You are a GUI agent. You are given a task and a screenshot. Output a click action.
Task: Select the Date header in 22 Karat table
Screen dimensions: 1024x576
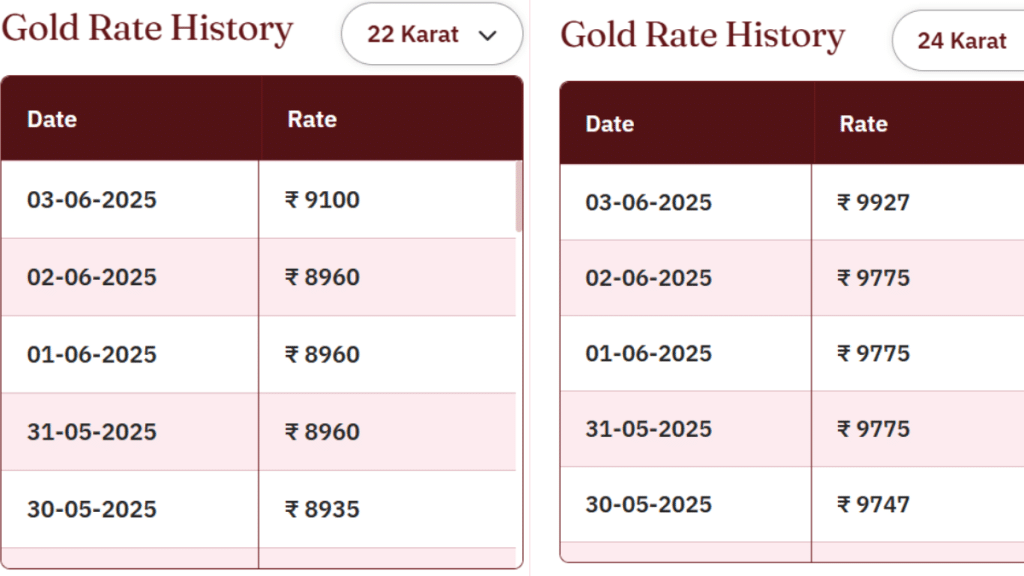click(x=52, y=120)
